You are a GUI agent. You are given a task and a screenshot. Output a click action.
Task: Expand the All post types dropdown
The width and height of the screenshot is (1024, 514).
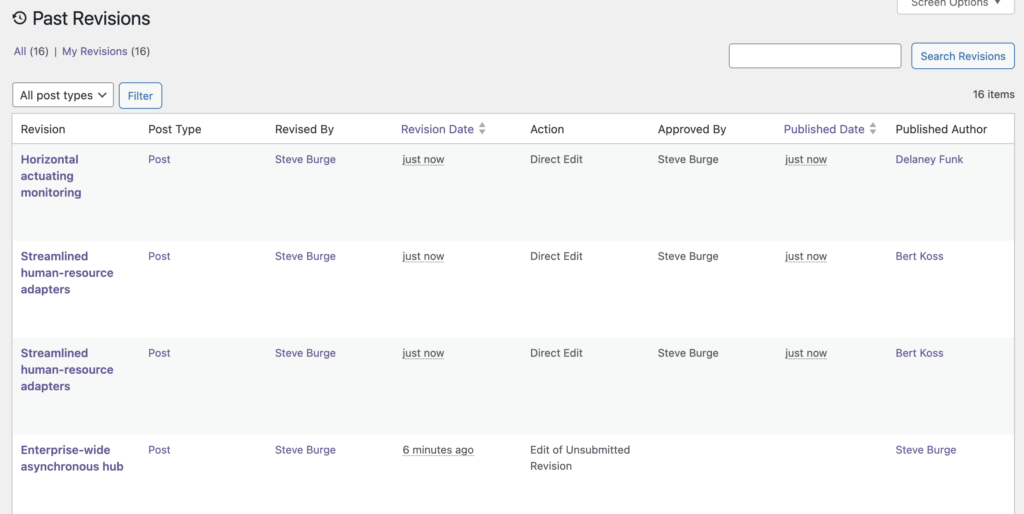click(x=63, y=96)
